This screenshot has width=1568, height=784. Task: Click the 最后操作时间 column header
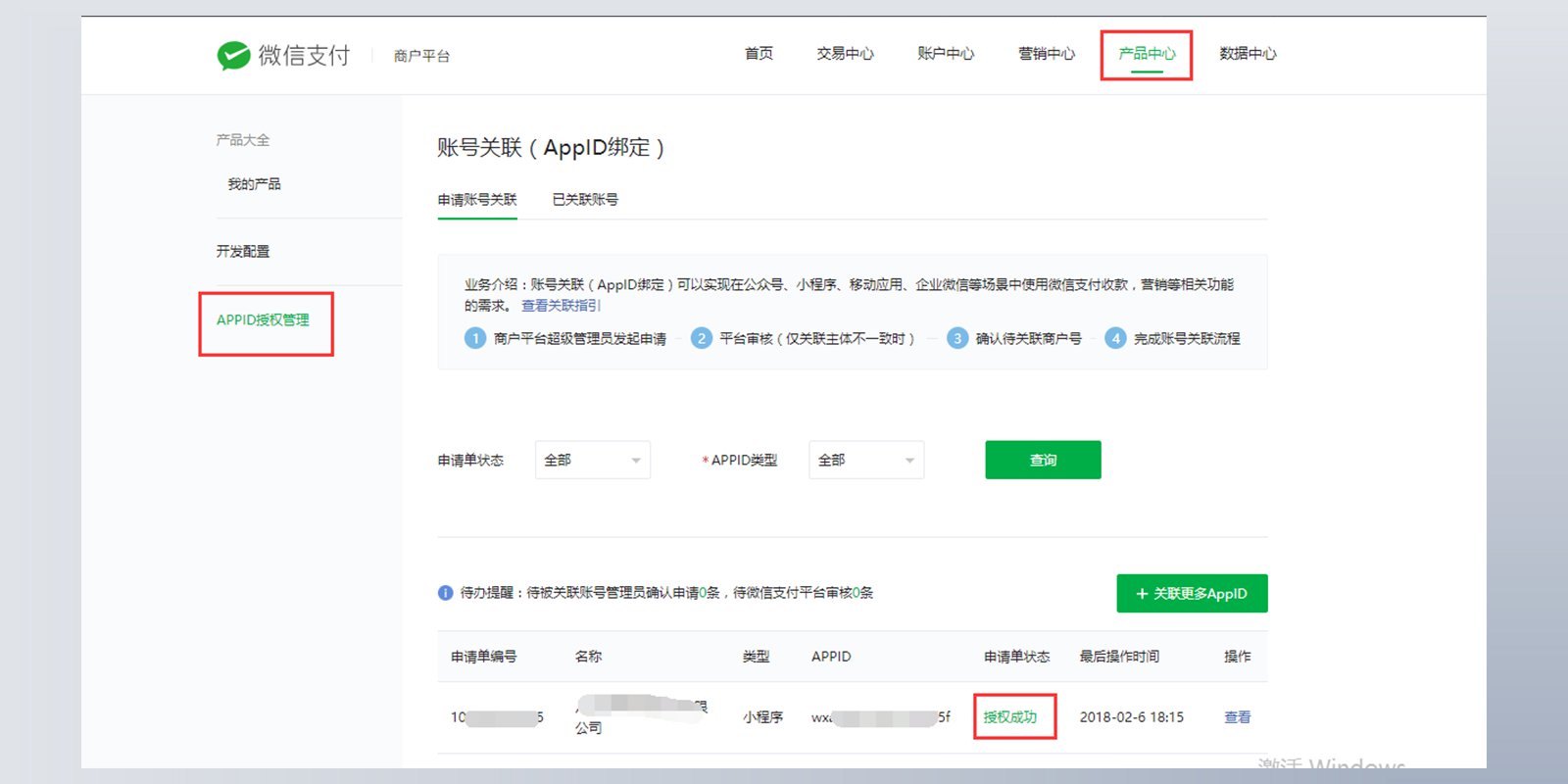pyautogui.click(x=1119, y=657)
